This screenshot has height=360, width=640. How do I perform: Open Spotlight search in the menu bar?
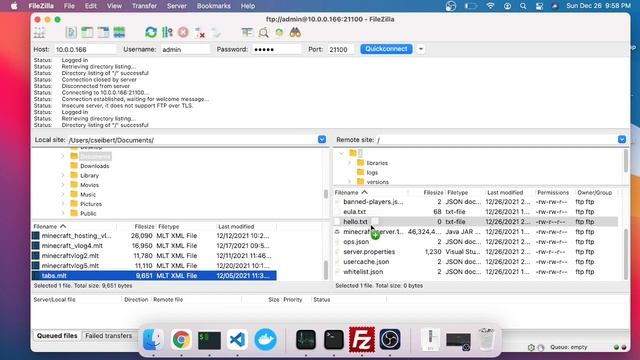(x=523, y=6)
